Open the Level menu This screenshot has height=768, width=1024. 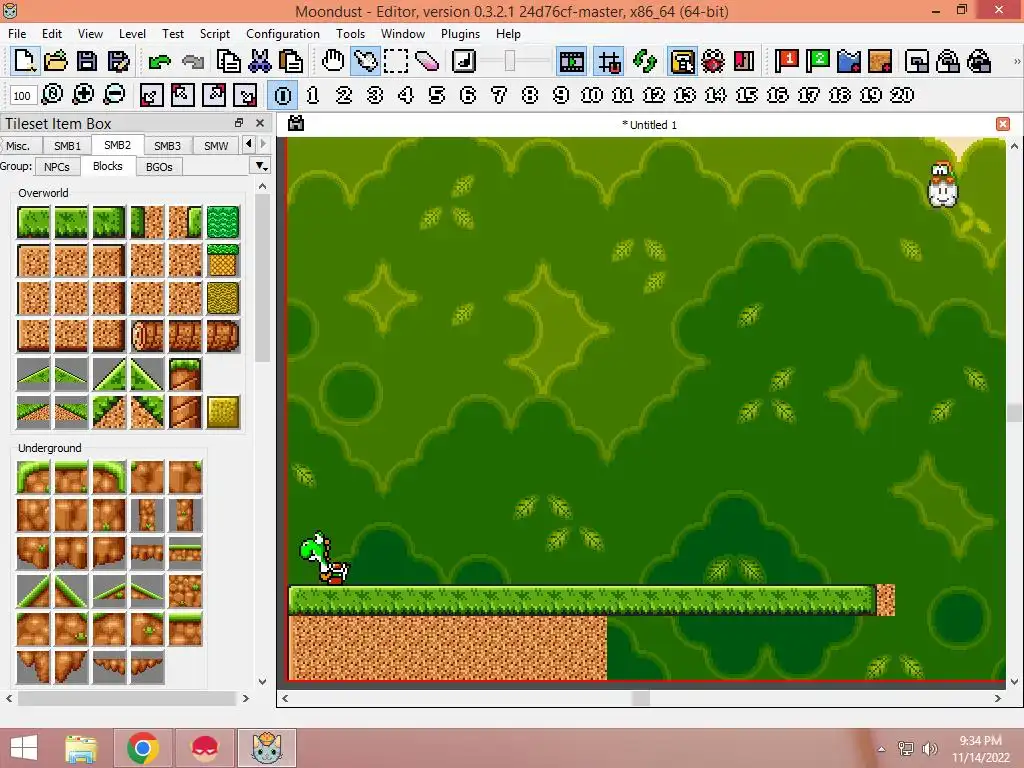click(x=132, y=33)
